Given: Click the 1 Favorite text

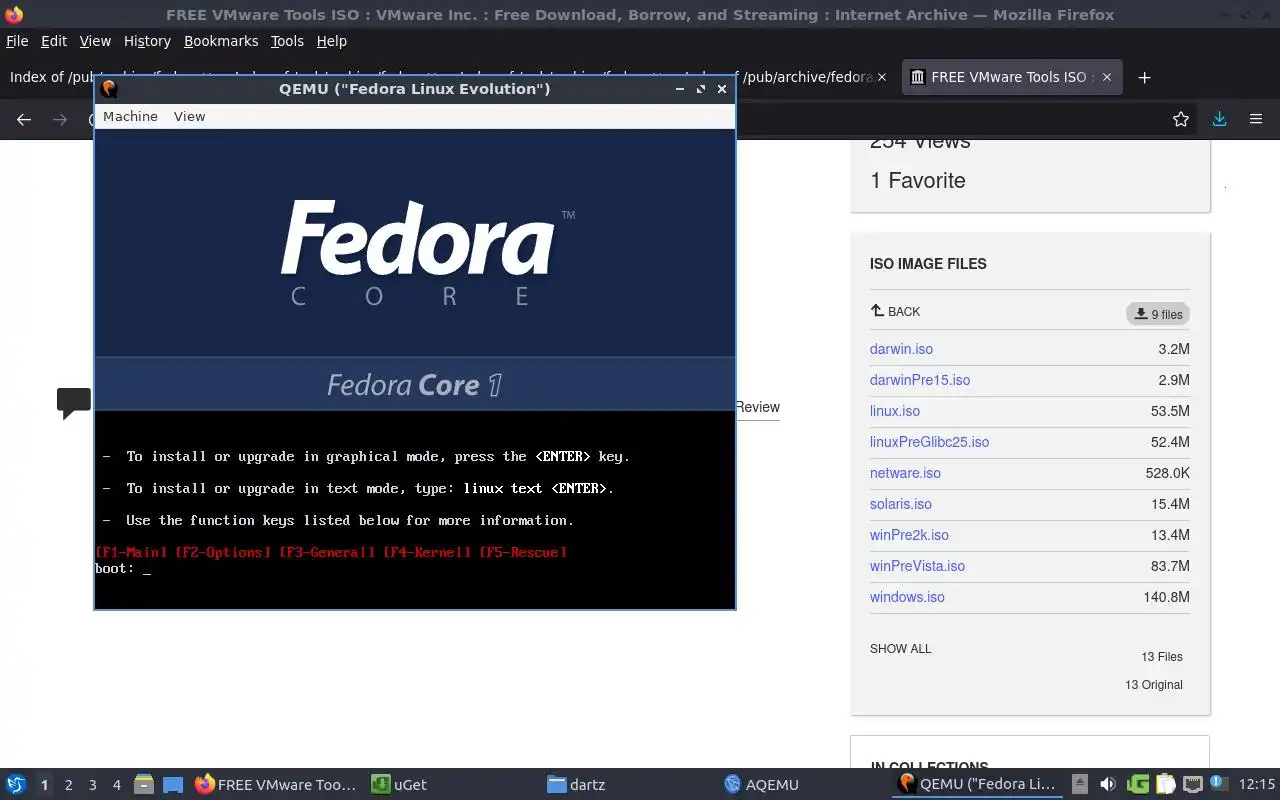Looking at the screenshot, I should (918, 181).
